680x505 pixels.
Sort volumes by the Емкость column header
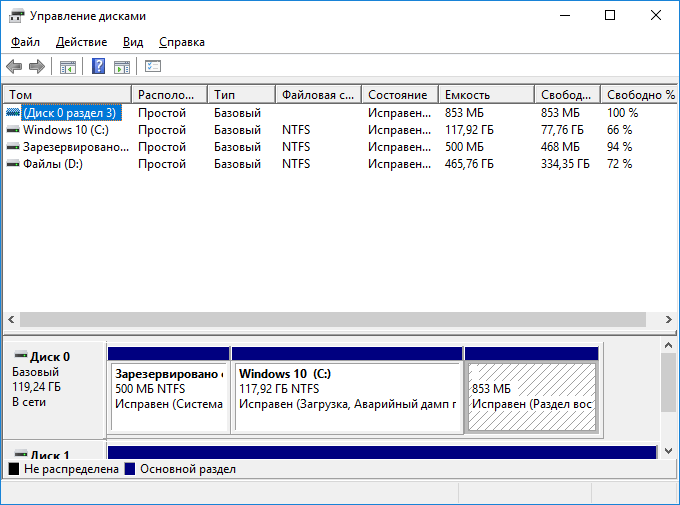484,95
